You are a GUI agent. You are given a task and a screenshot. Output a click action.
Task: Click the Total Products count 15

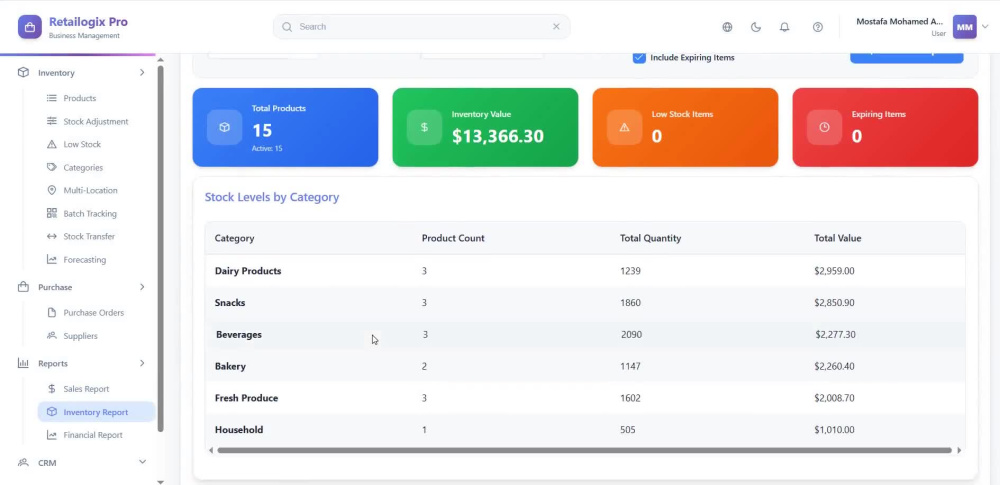(x=262, y=131)
